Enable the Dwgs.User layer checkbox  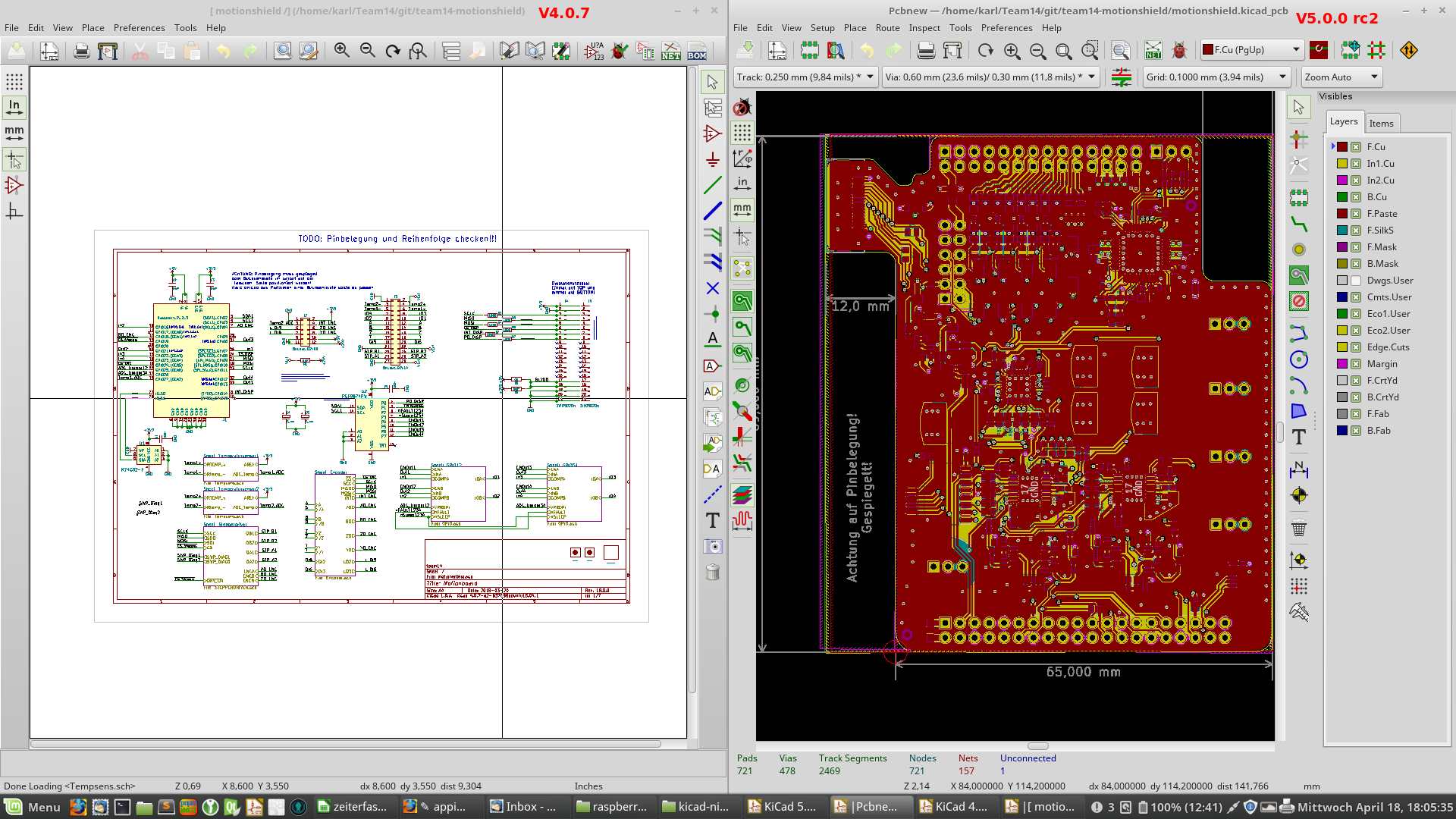(x=1356, y=281)
